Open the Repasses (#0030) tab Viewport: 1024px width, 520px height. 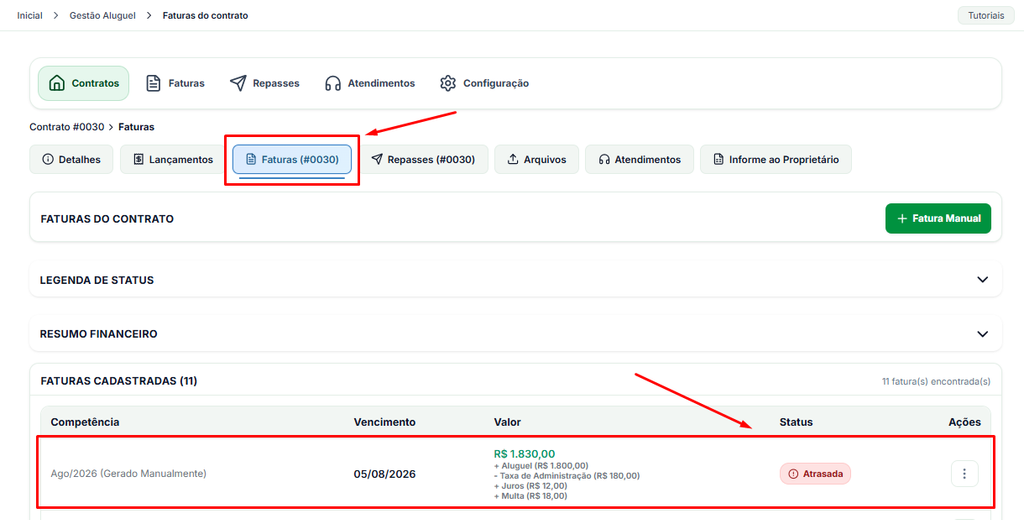pyautogui.click(x=423, y=159)
